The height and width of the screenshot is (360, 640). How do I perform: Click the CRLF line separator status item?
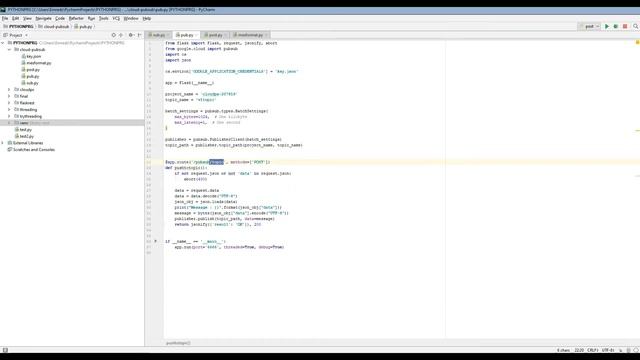(x=593, y=350)
